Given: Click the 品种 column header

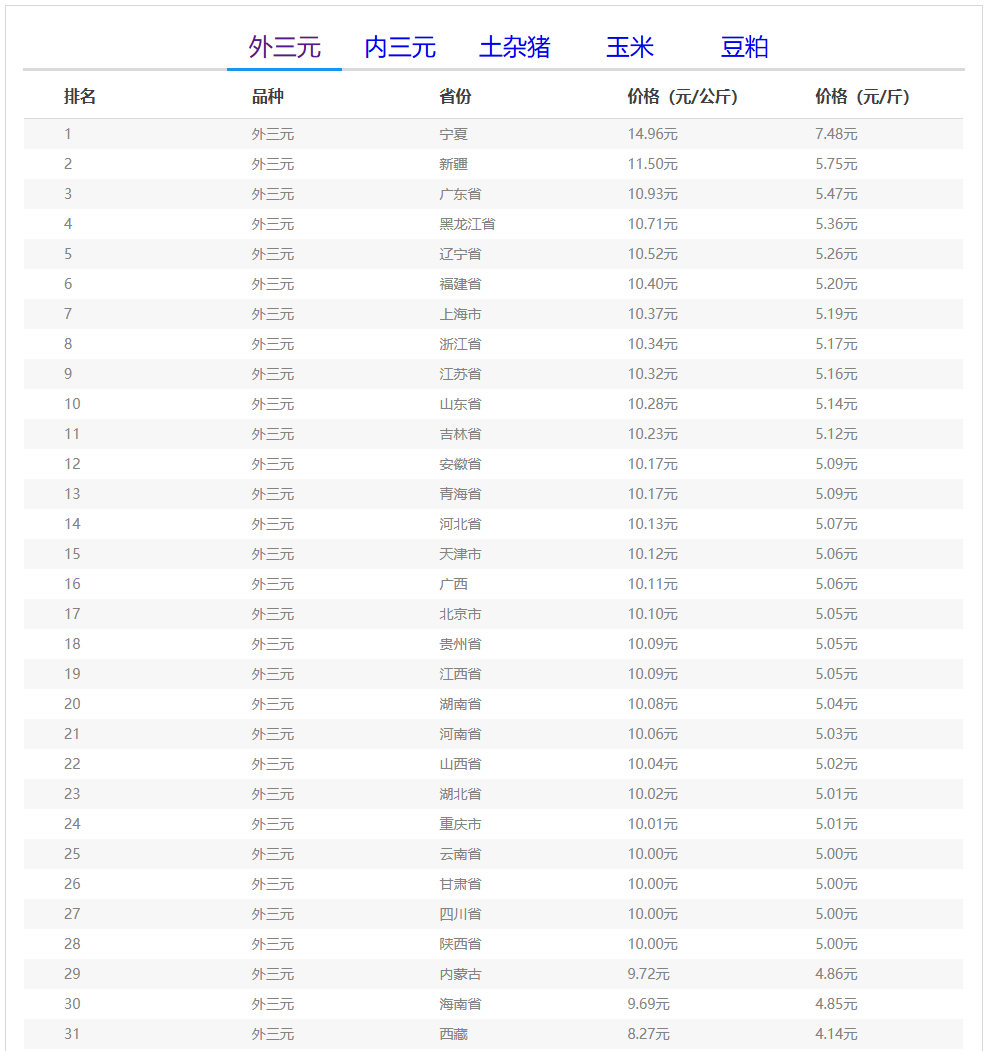Looking at the screenshot, I should 268,97.
